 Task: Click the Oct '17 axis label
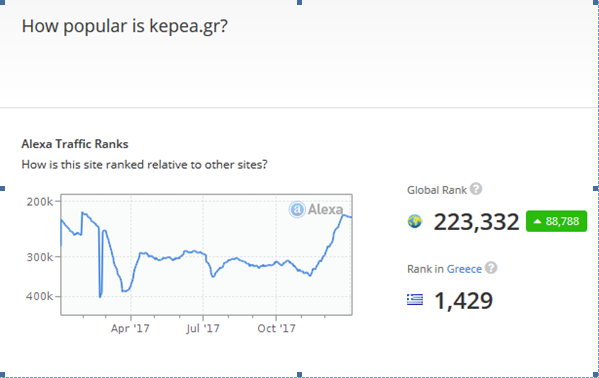276,328
